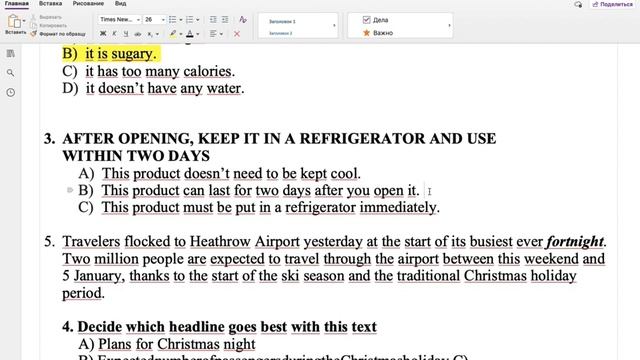640x360 pixels.
Task: Apply font color A button
Action: (x=190, y=34)
